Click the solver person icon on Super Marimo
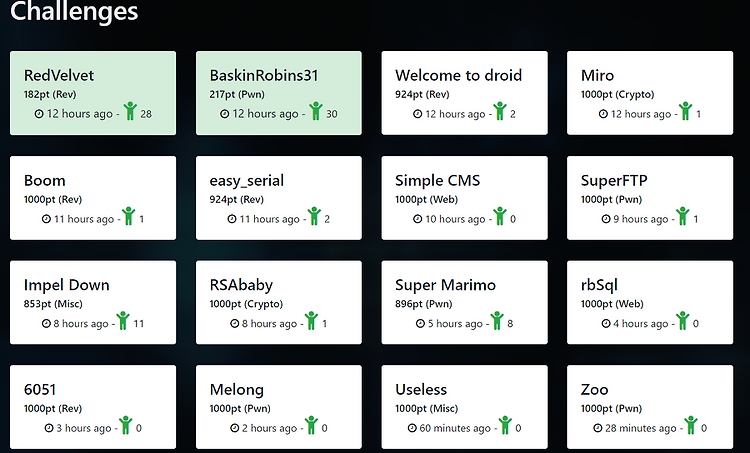Image resolution: width=750 pixels, height=453 pixels. 497,320
